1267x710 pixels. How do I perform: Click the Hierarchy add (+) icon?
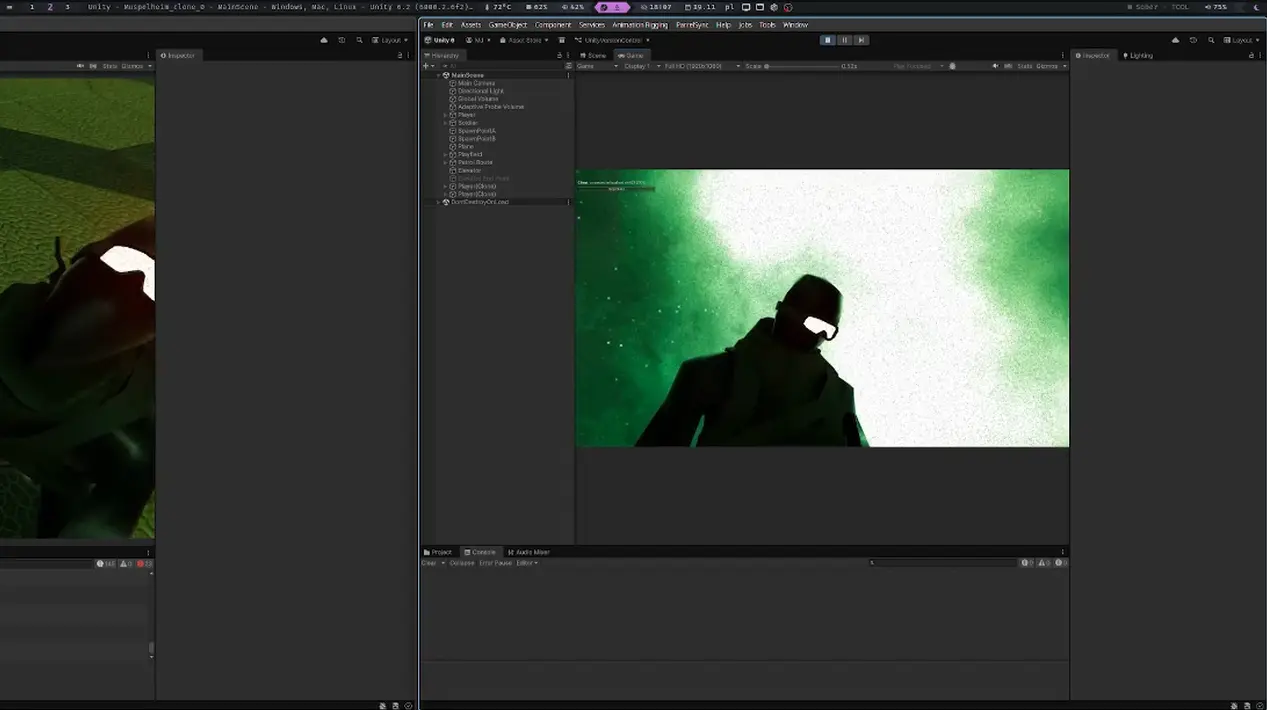pyautogui.click(x=427, y=66)
